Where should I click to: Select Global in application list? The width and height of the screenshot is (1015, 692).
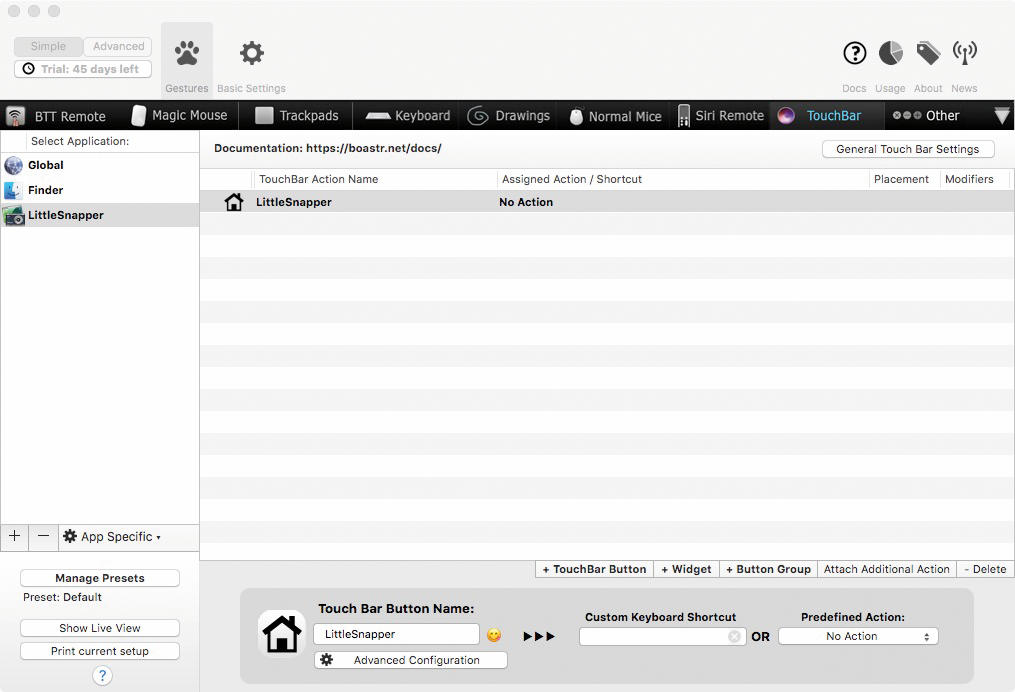[100, 166]
